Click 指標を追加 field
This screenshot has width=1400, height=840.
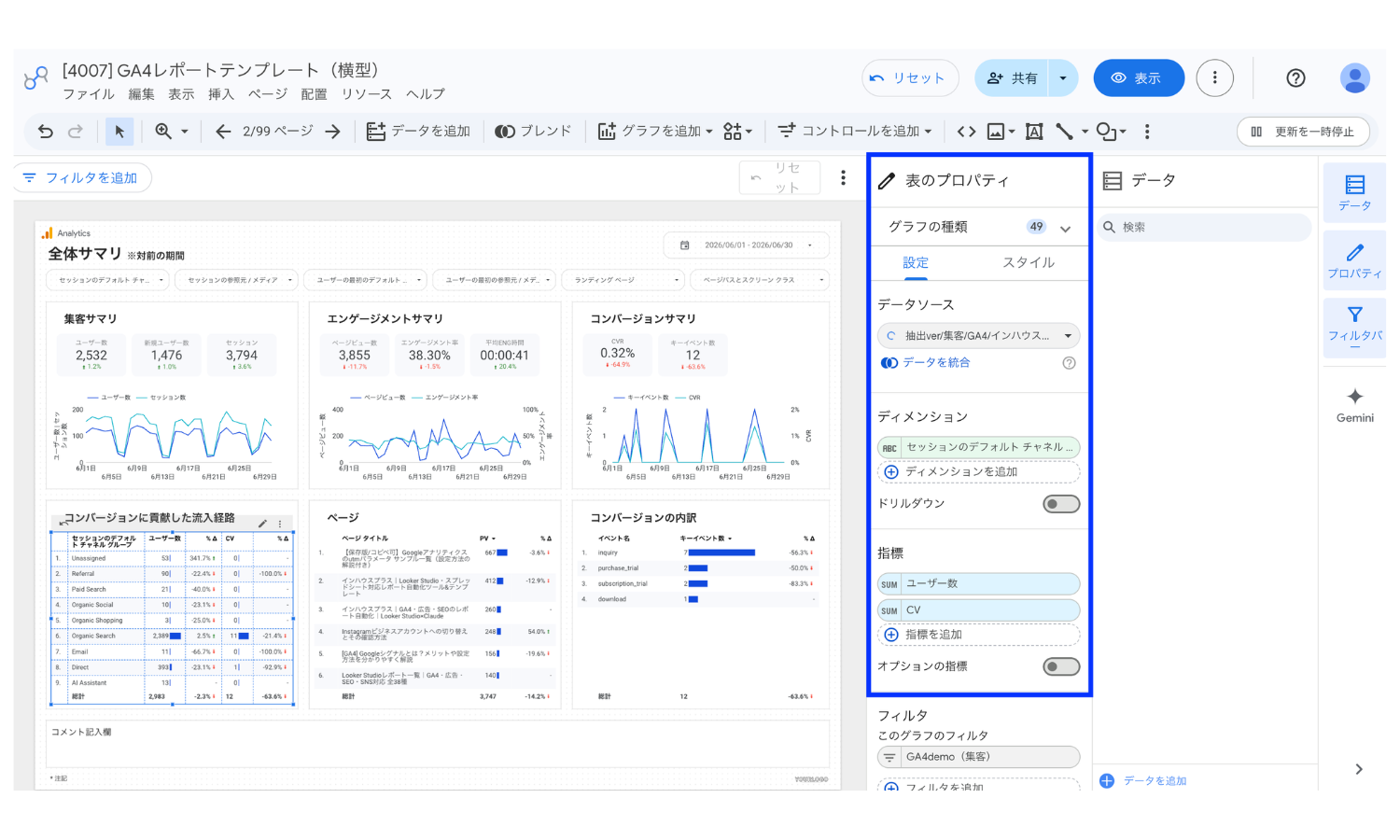tap(978, 635)
